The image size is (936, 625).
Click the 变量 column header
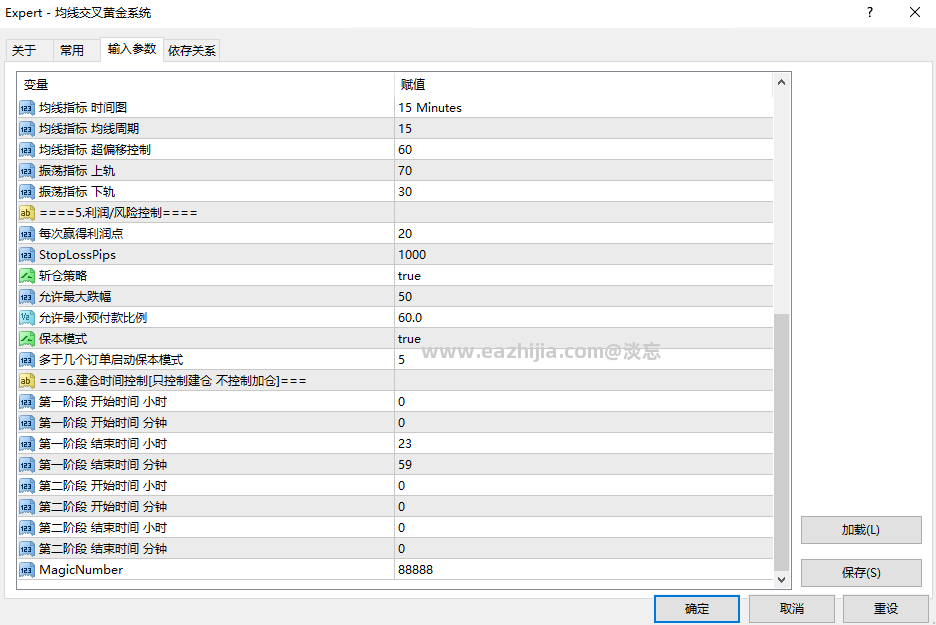(x=206, y=85)
